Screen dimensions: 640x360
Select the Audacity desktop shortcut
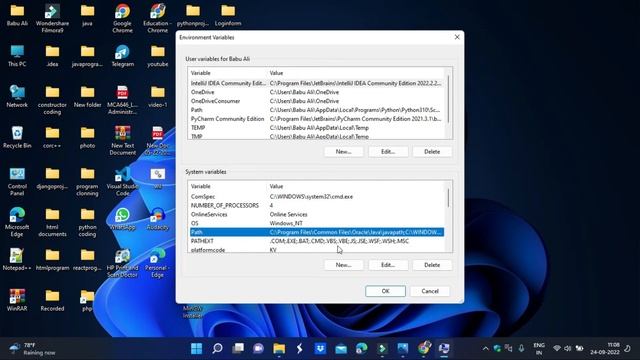(x=158, y=219)
